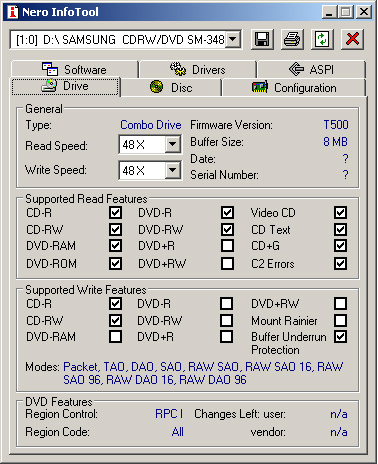Toggle DVD-RW read feature checkbox
The height and width of the screenshot is (464, 378).
tap(227, 229)
